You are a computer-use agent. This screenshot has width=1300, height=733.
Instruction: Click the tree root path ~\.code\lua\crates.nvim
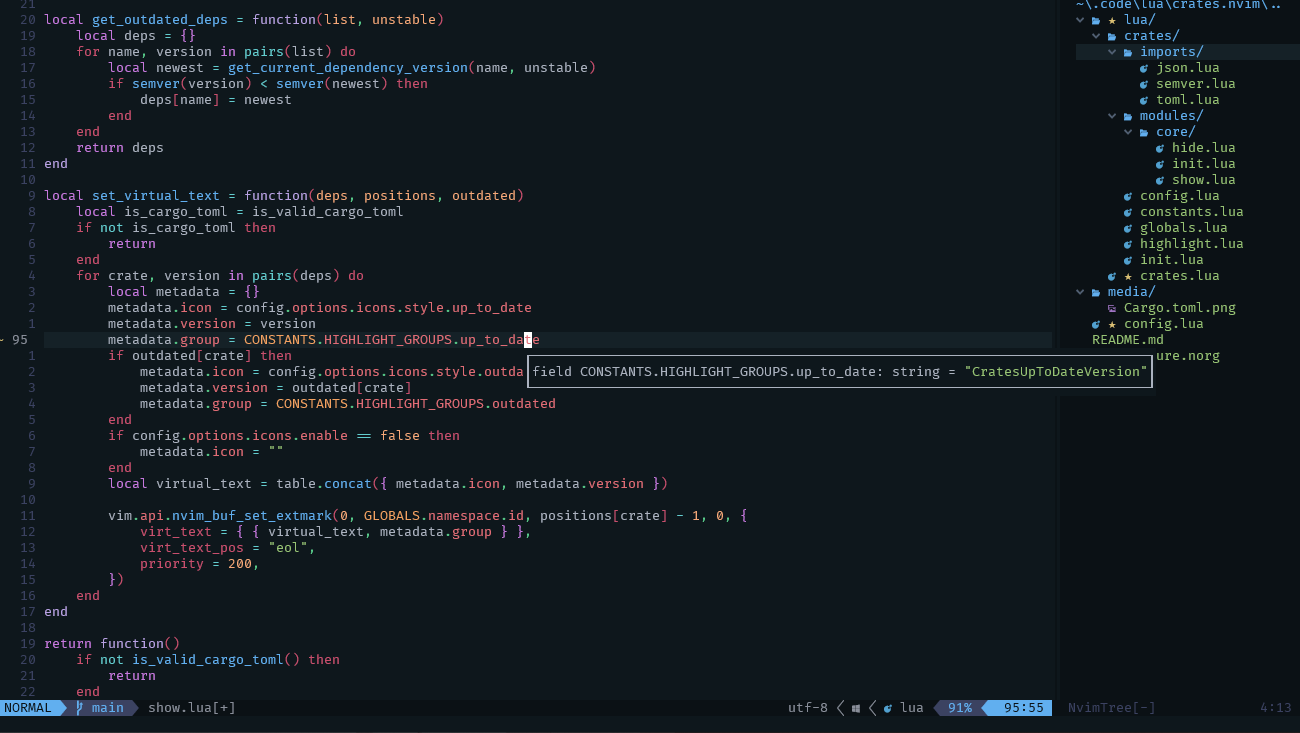1178,5
